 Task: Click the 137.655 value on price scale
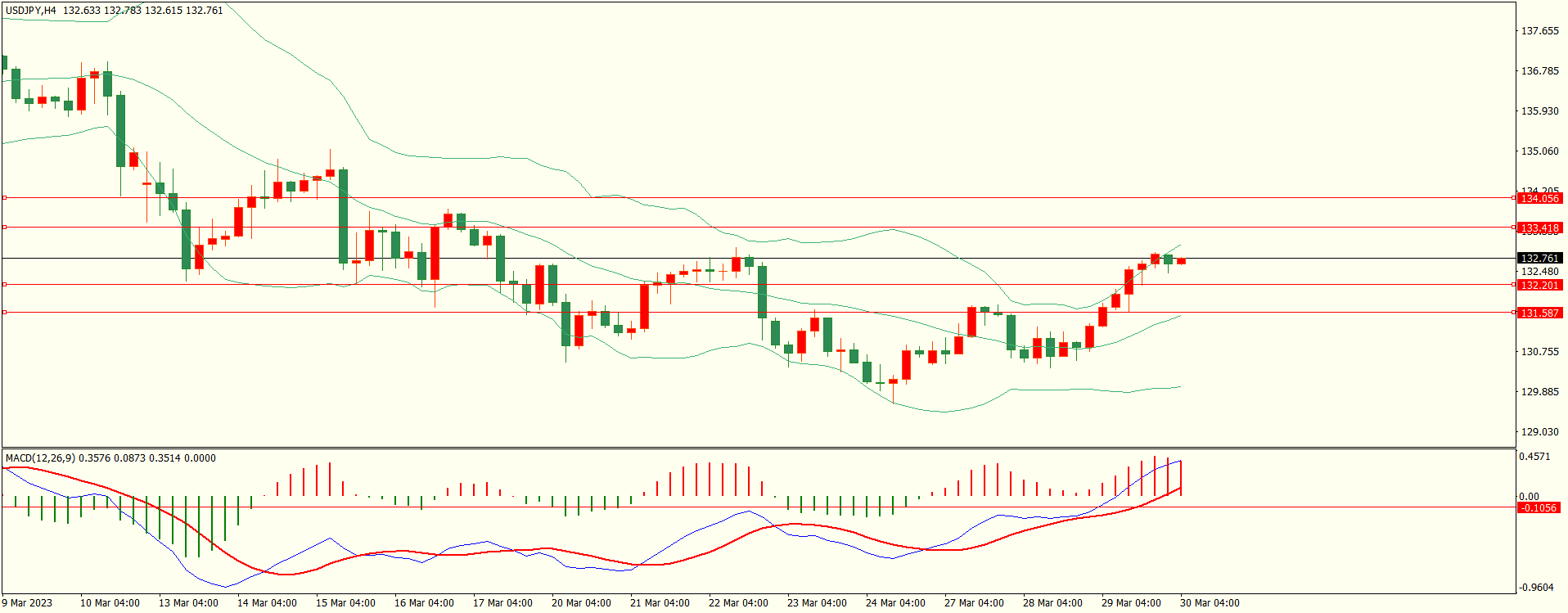tap(1539, 31)
